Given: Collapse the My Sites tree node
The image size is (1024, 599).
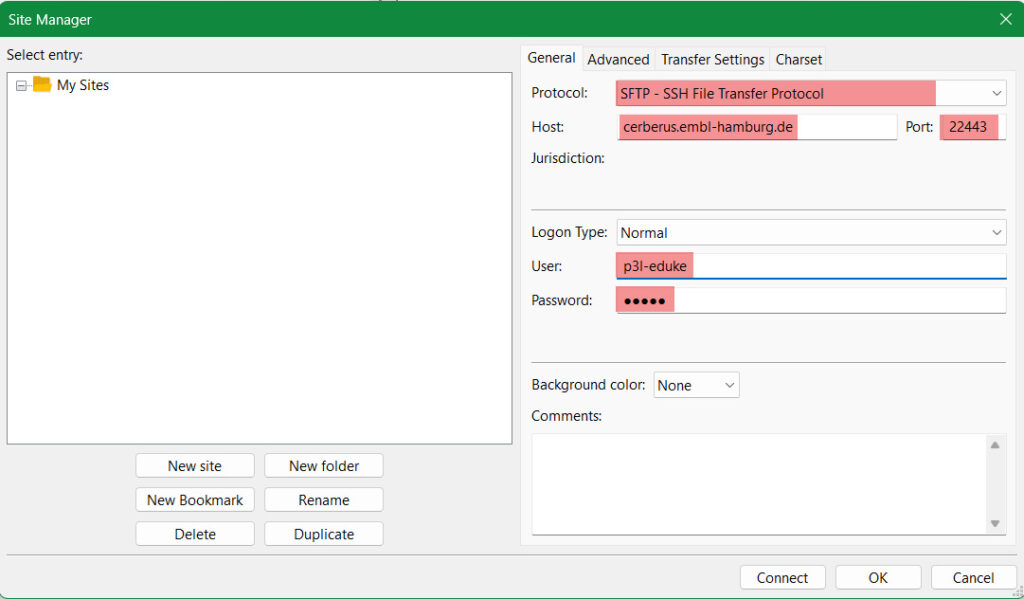Looking at the screenshot, I should [21, 86].
